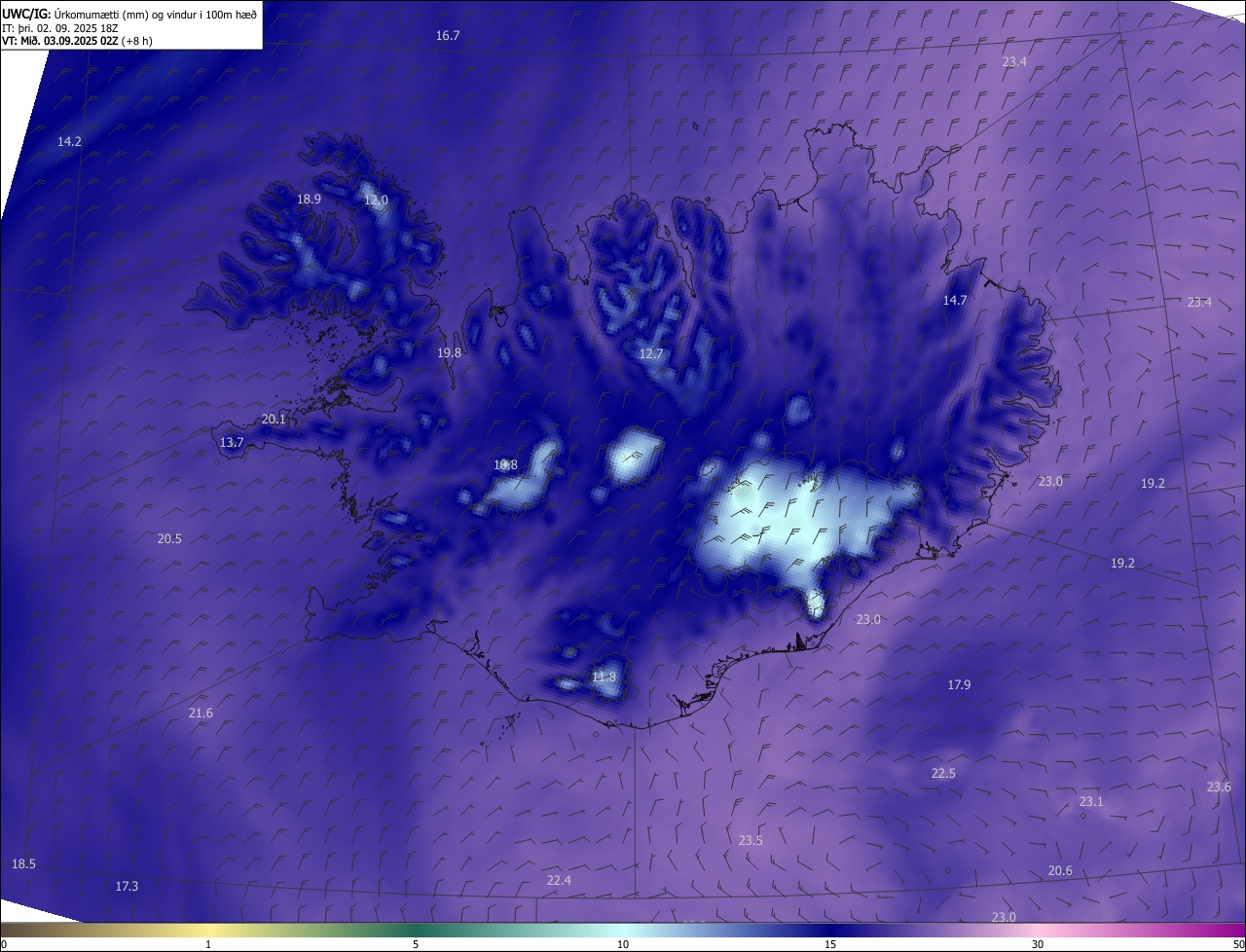The width and height of the screenshot is (1246, 952).
Task: Click the color scale label 30
Action: click(1038, 944)
